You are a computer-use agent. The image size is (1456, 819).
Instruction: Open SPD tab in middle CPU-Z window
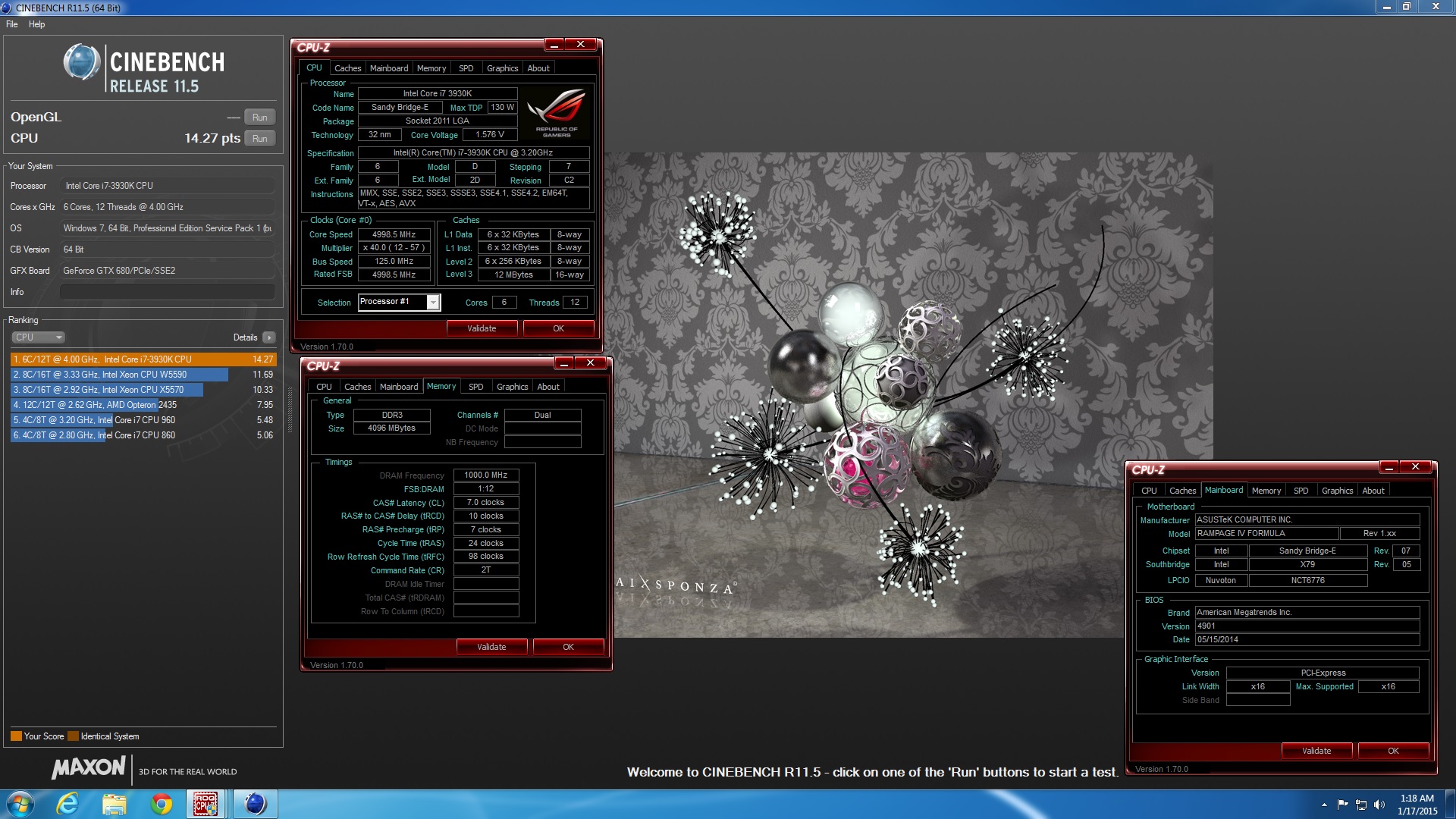475,387
